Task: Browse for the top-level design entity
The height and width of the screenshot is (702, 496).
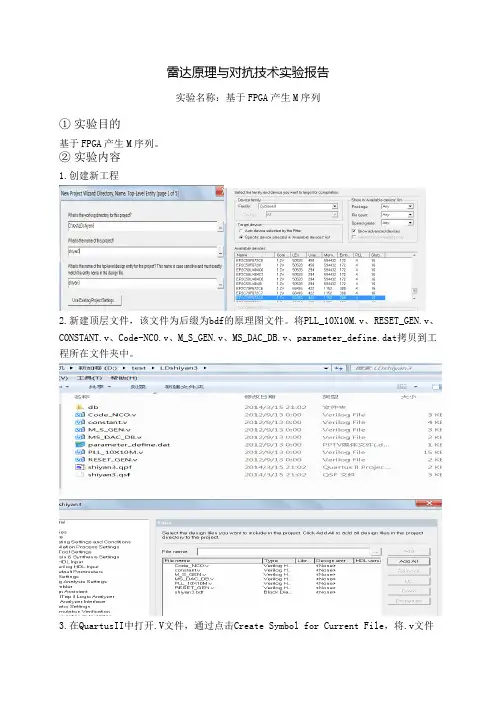Action: pyautogui.click(x=220, y=285)
